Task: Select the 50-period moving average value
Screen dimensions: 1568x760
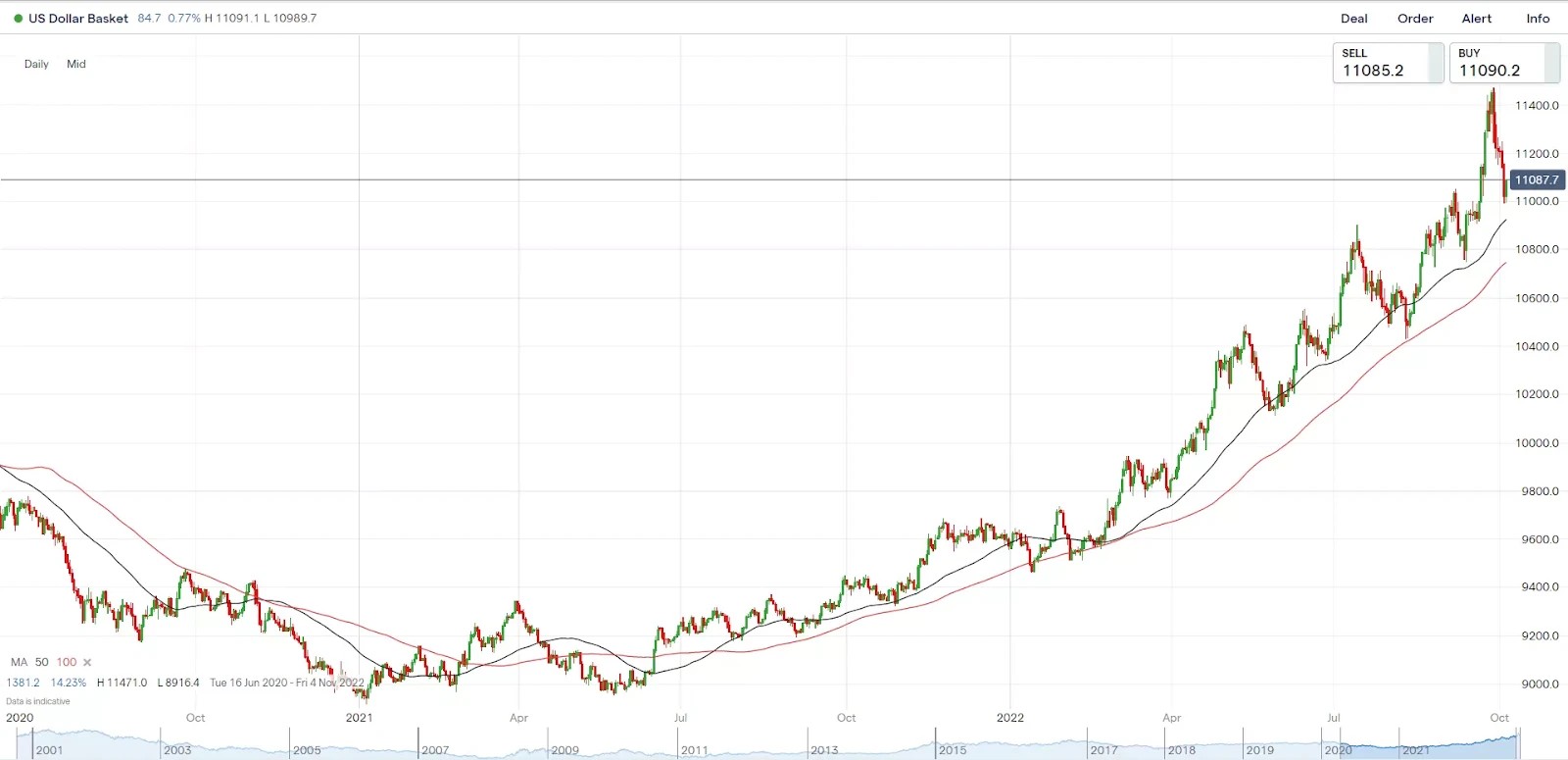Action: [x=42, y=663]
